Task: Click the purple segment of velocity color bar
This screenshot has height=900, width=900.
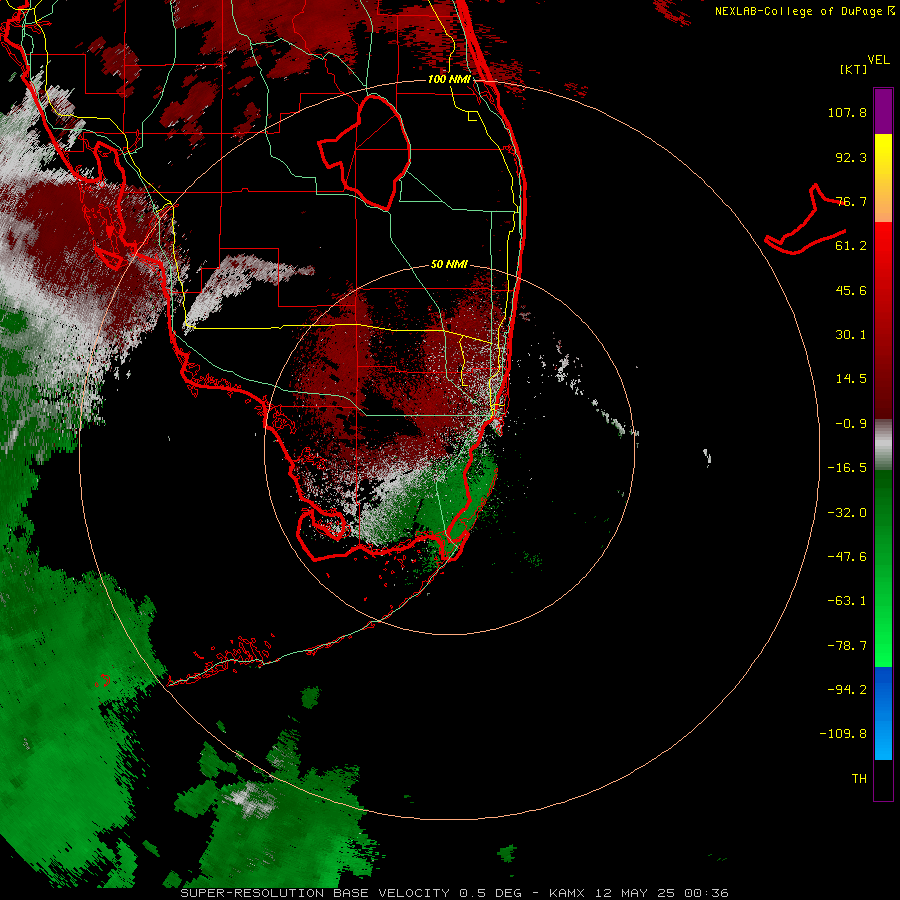Action: [883, 111]
